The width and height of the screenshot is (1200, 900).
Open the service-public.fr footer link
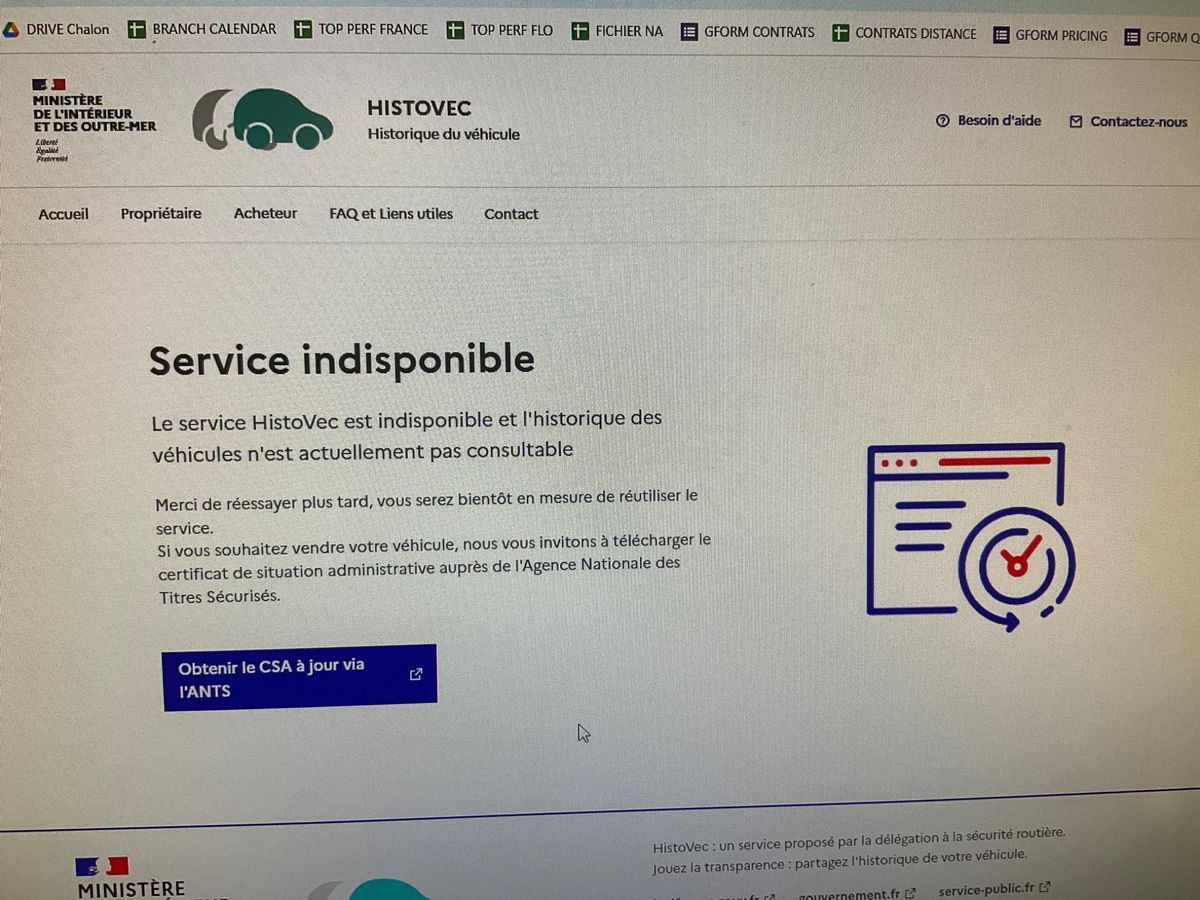(994, 888)
